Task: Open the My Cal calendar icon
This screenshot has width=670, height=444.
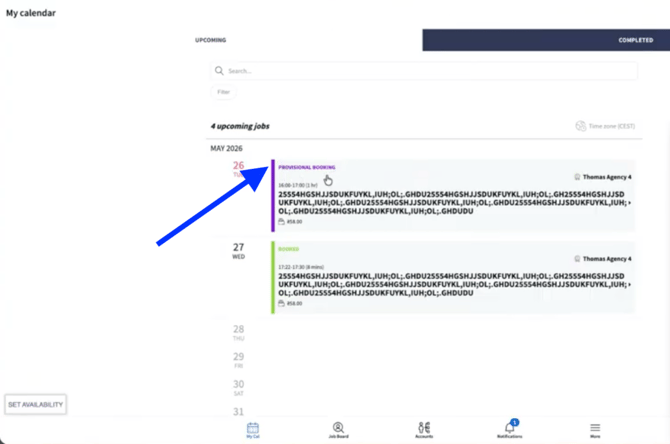Action: [253, 429]
